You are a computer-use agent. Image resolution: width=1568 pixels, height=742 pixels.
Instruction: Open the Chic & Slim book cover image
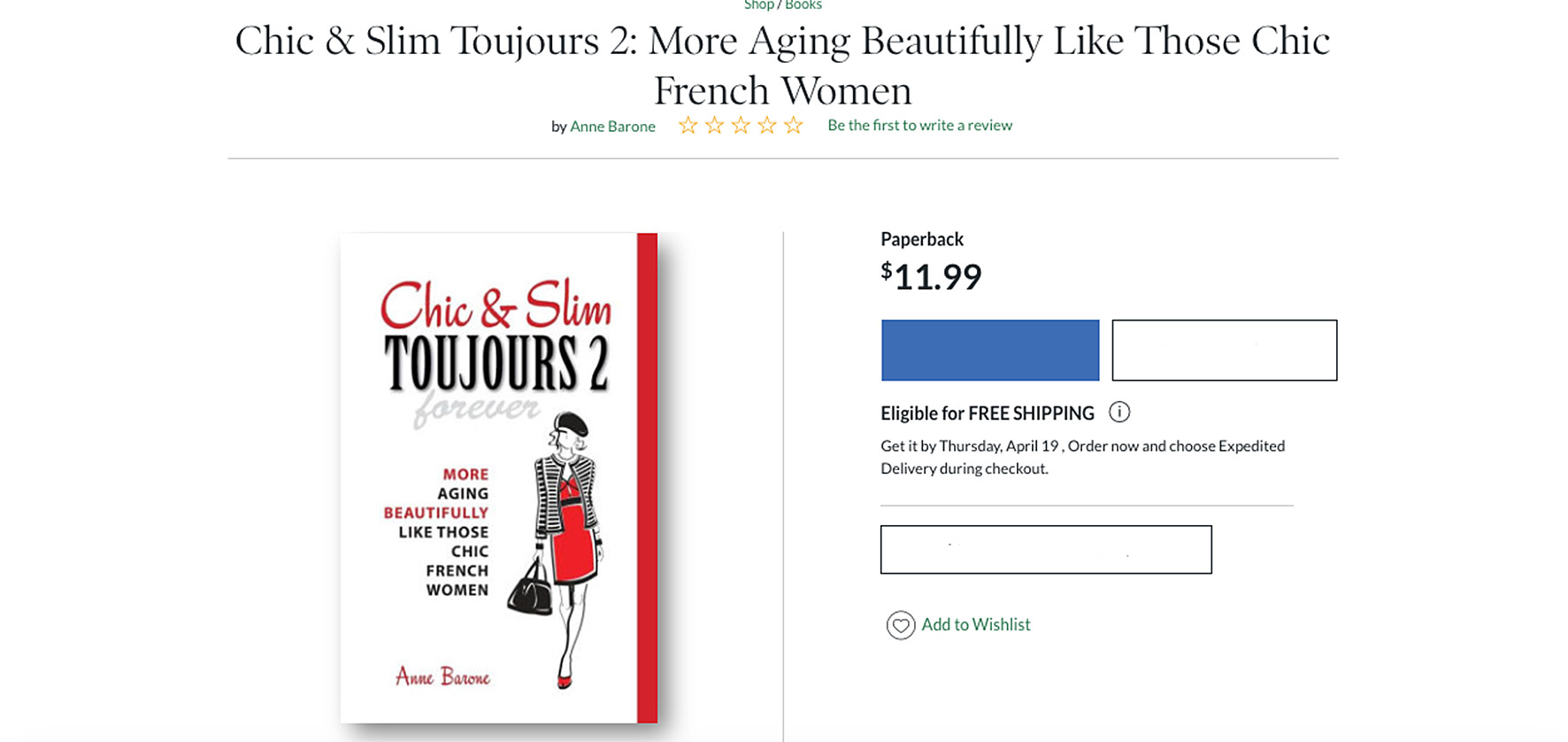pyautogui.click(x=498, y=478)
